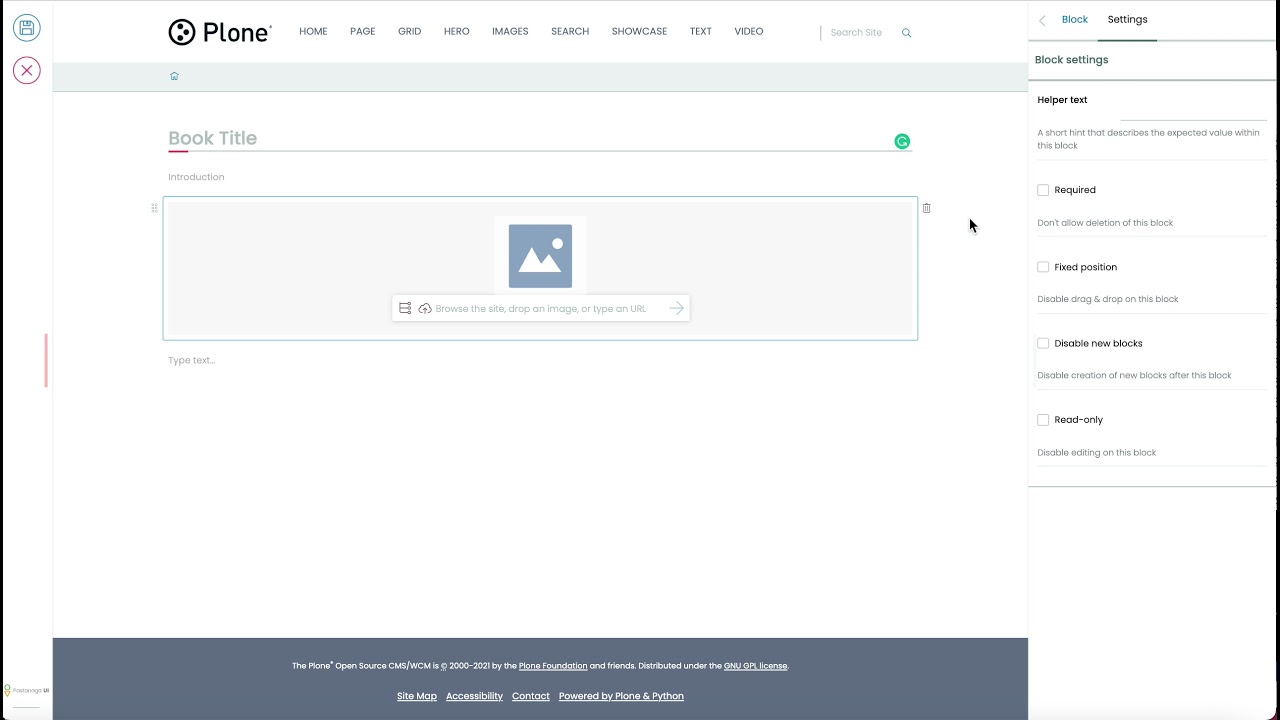Click 'Disable creation of new blocks' description
1280x720 pixels.
(1135, 376)
